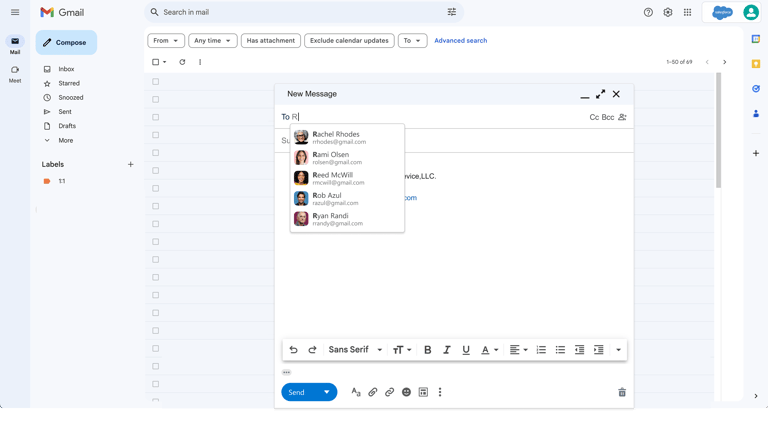Toggle bold formatting

428,350
